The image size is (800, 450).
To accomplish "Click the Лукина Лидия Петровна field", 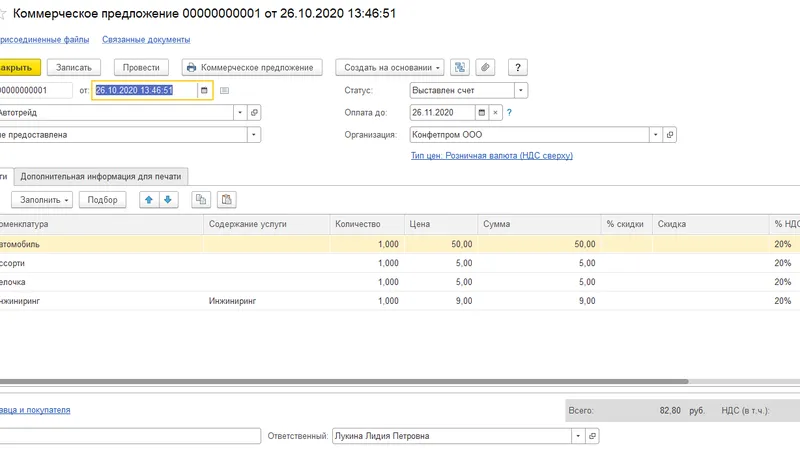I will coord(452,436).
